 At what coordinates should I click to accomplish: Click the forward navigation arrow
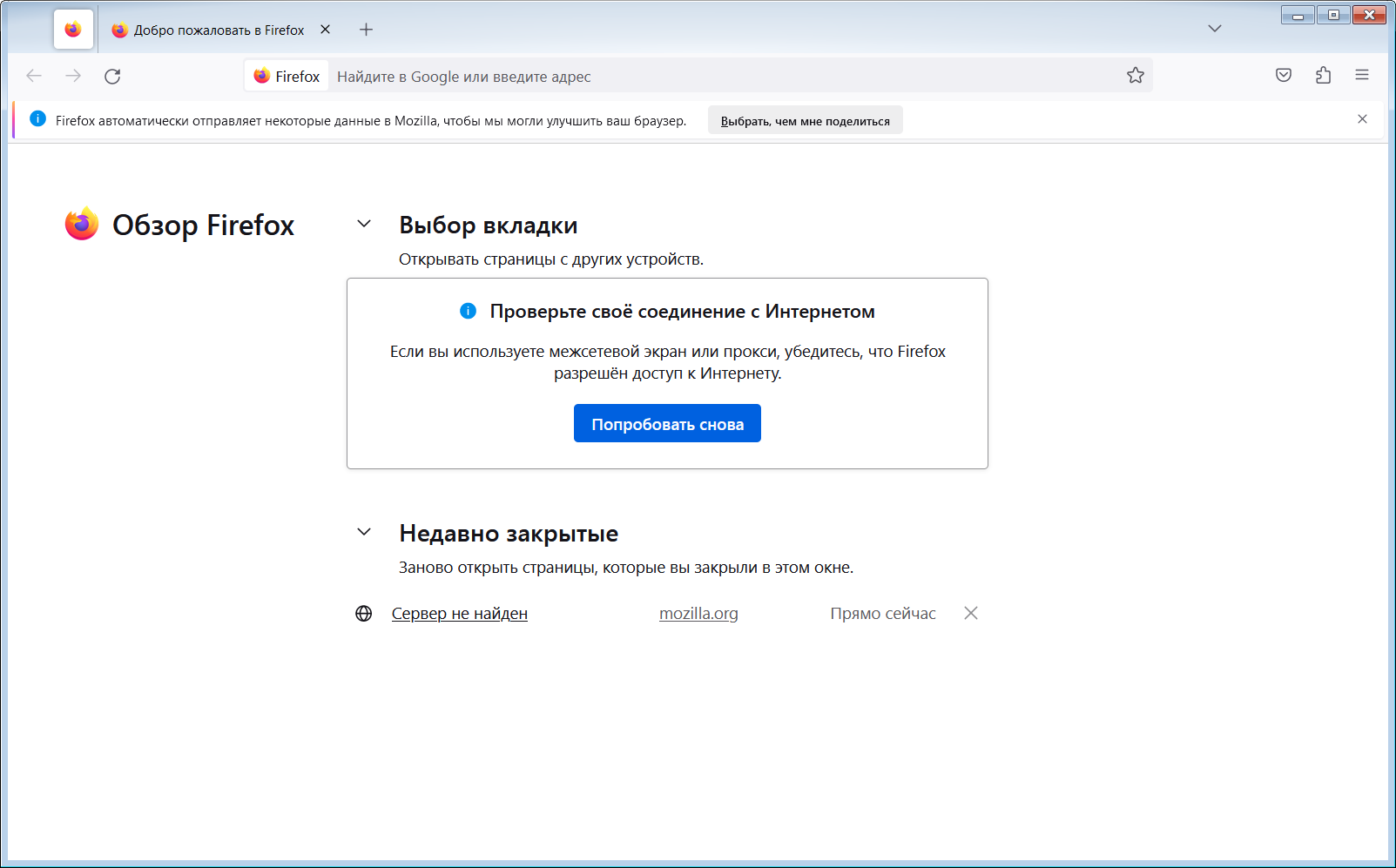[x=73, y=77]
